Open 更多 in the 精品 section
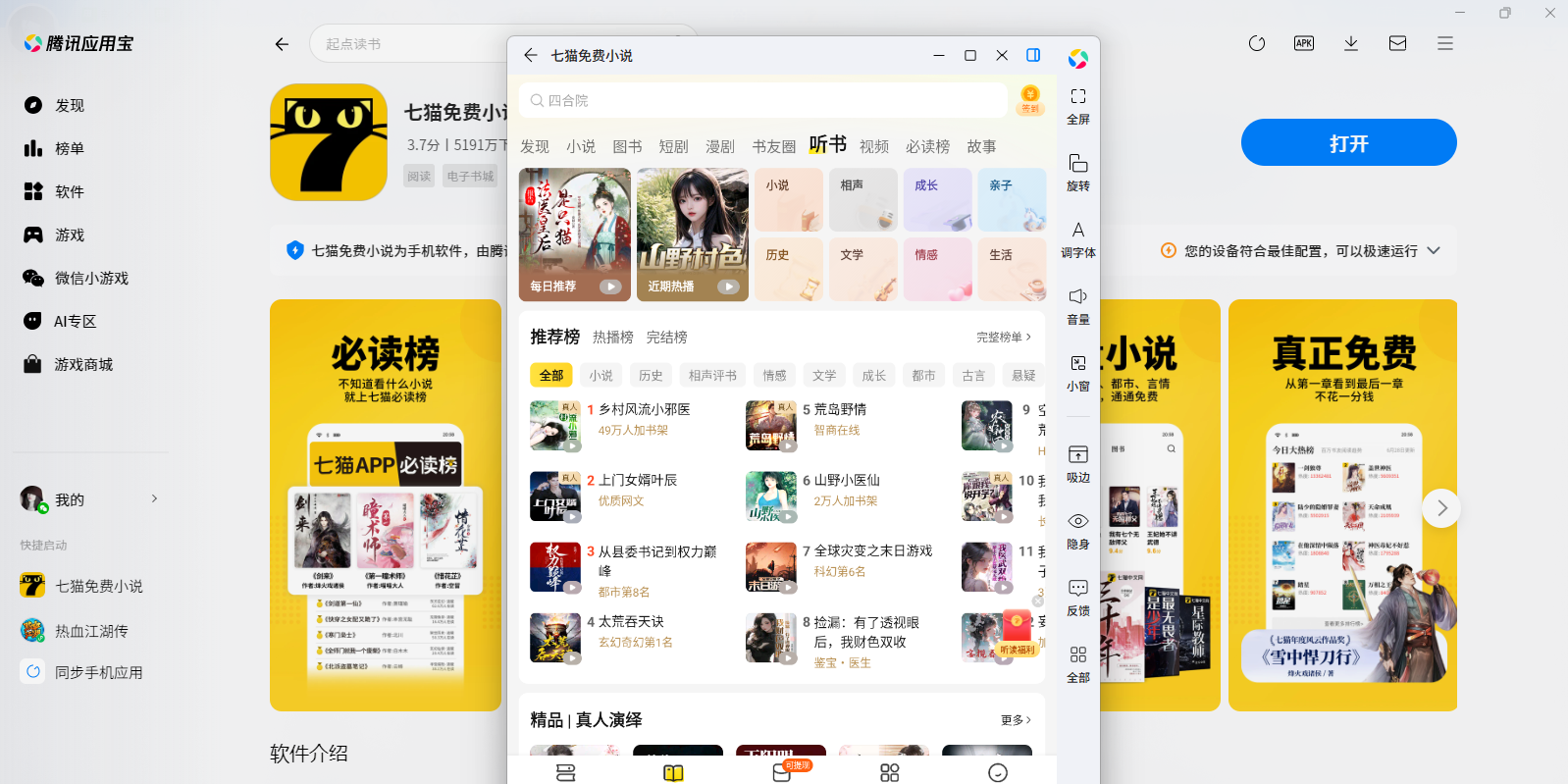Image resolution: width=1568 pixels, height=784 pixels. point(1015,720)
